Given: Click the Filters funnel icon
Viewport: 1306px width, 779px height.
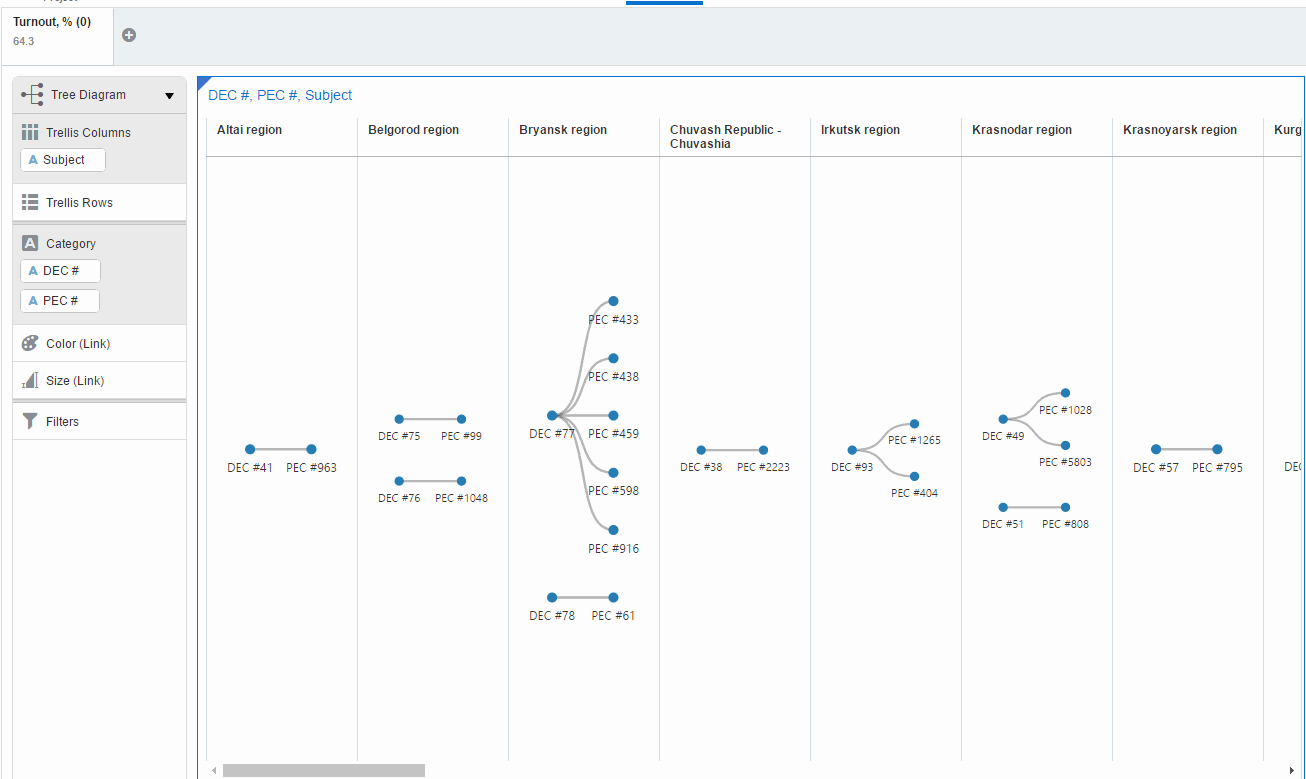Looking at the screenshot, I should coord(30,421).
